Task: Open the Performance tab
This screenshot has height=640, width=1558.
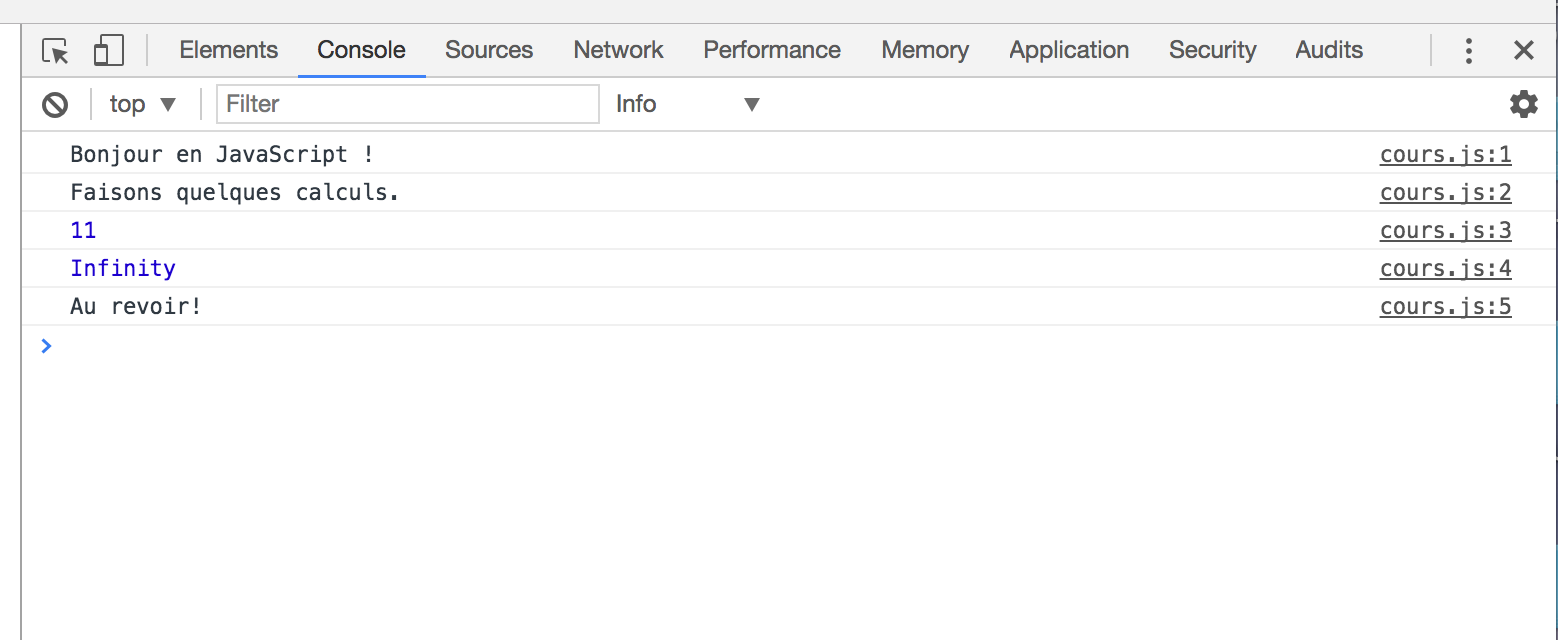Action: 772,50
